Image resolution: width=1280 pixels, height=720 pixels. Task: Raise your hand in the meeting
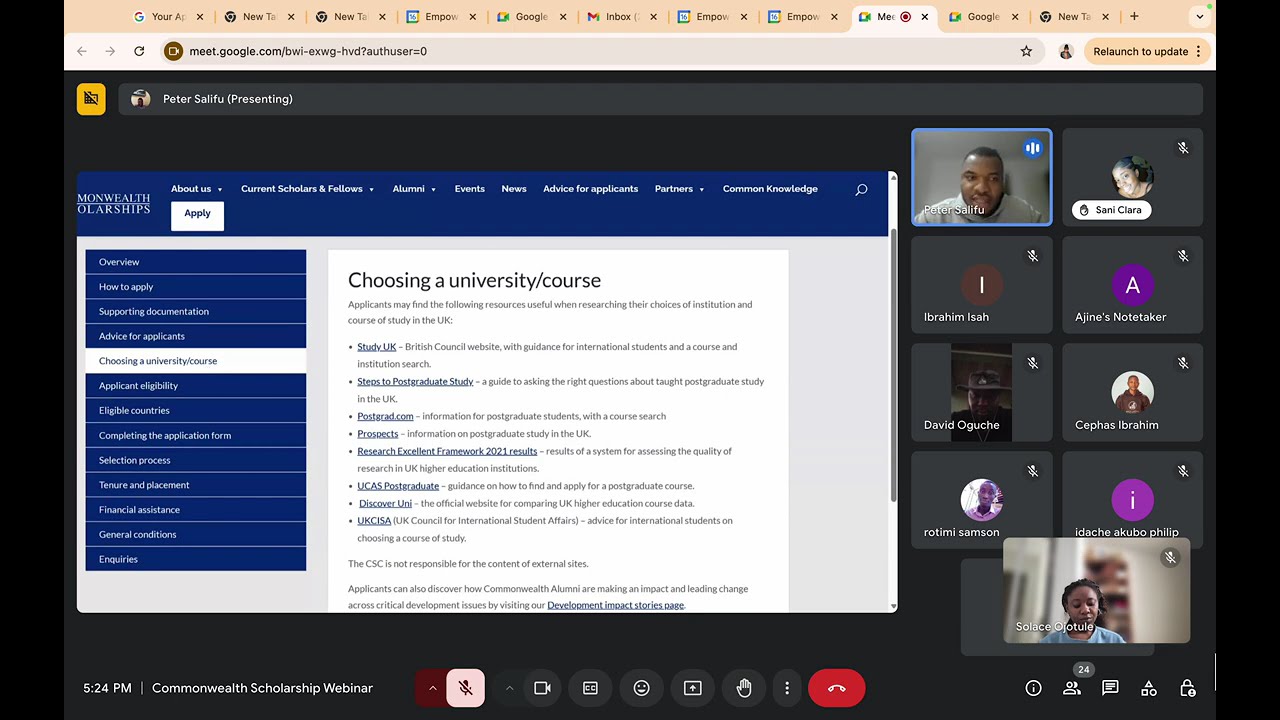(744, 688)
